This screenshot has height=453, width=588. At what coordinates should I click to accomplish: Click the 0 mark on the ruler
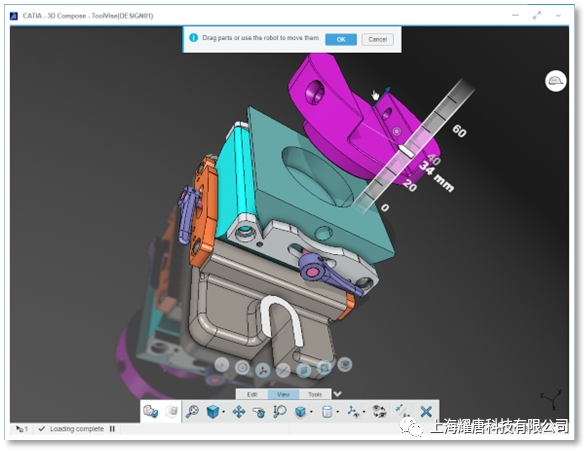(x=385, y=207)
